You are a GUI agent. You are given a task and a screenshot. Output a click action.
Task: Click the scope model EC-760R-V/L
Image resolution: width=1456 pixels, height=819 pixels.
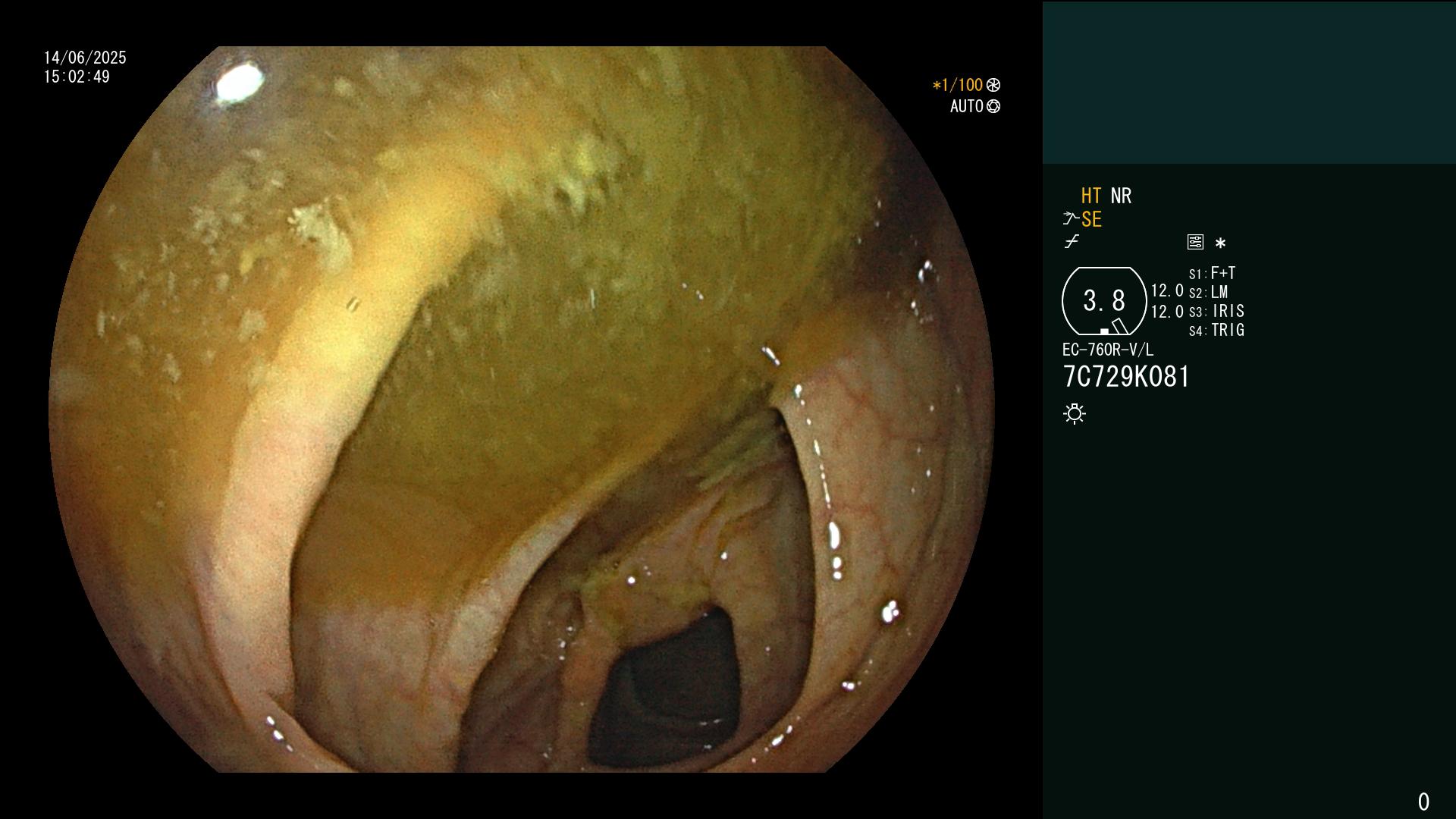(x=1107, y=350)
